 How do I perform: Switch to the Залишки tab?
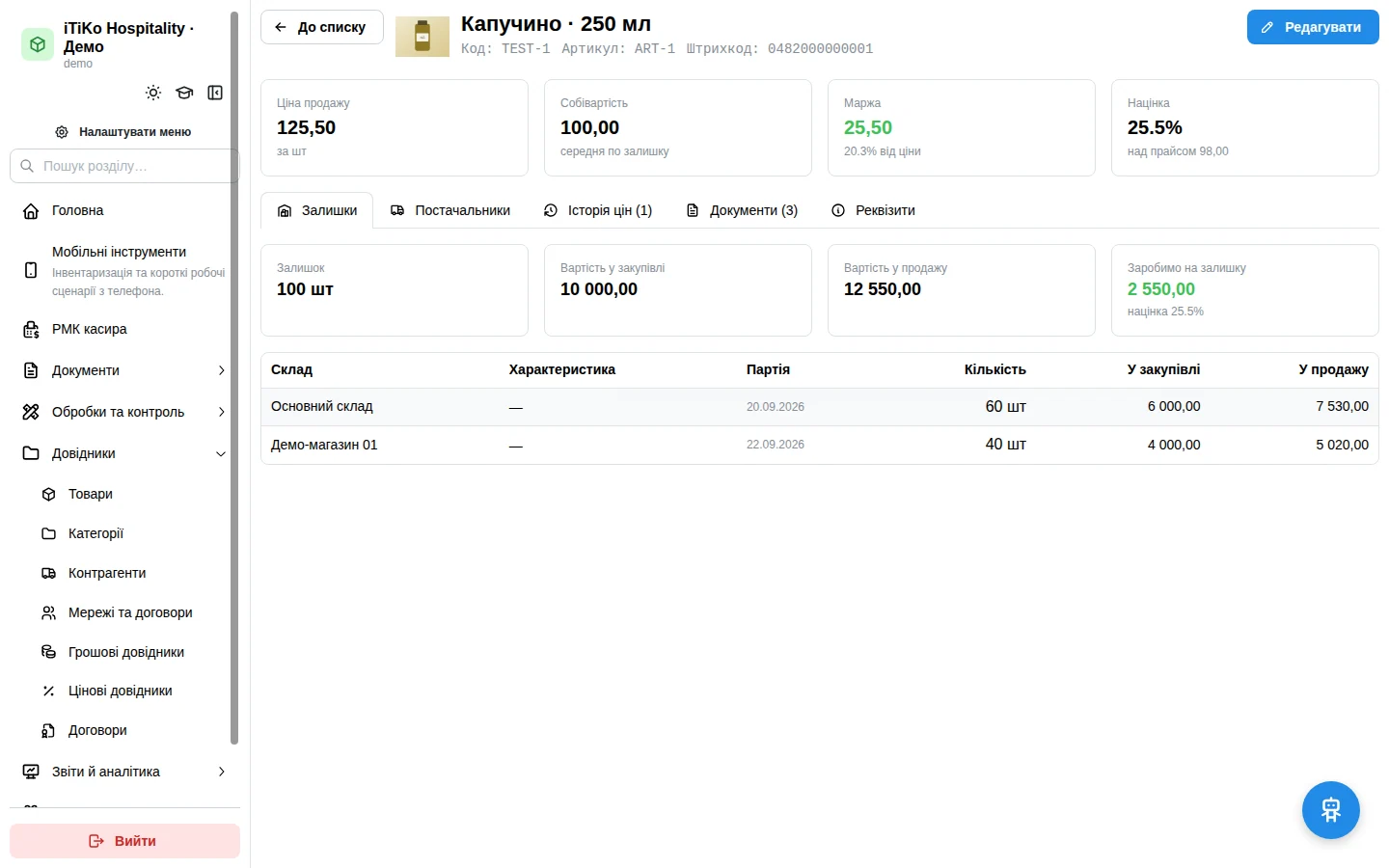317,210
